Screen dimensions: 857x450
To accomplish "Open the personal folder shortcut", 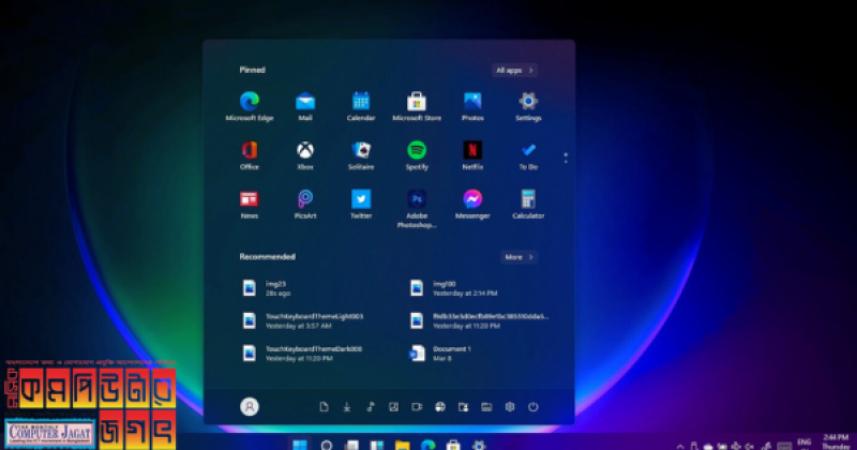I will [463, 407].
